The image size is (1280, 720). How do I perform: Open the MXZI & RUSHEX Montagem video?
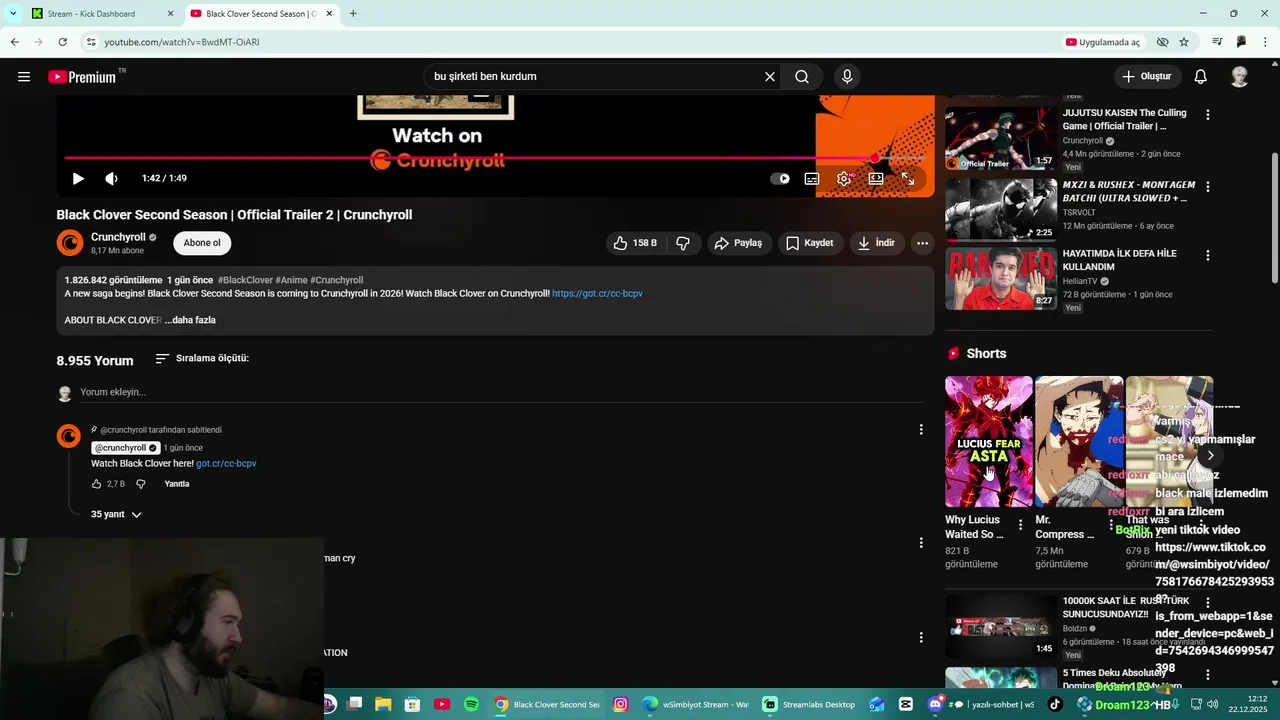point(1001,209)
